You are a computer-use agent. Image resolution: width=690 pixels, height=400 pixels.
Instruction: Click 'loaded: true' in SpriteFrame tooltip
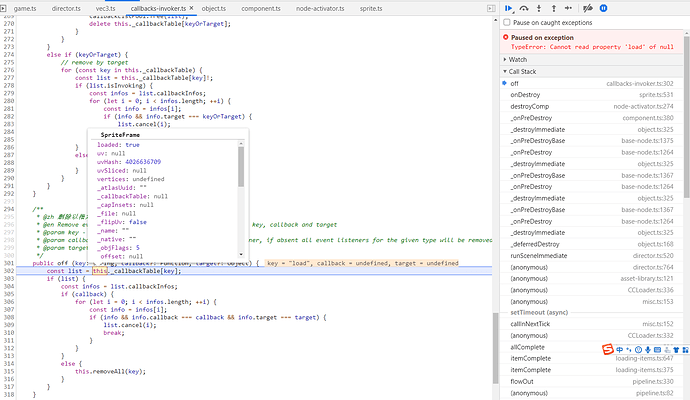point(118,145)
